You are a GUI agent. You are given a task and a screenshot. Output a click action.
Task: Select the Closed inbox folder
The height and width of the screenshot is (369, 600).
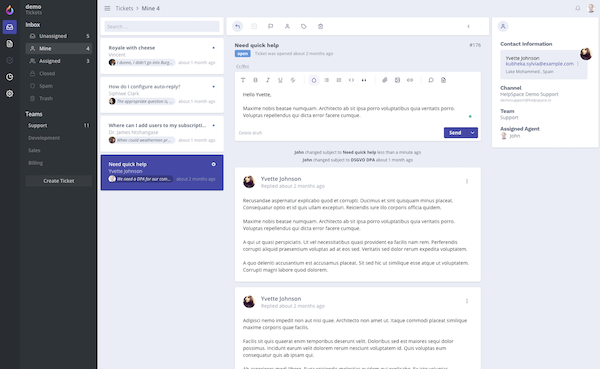coord(59,73)
